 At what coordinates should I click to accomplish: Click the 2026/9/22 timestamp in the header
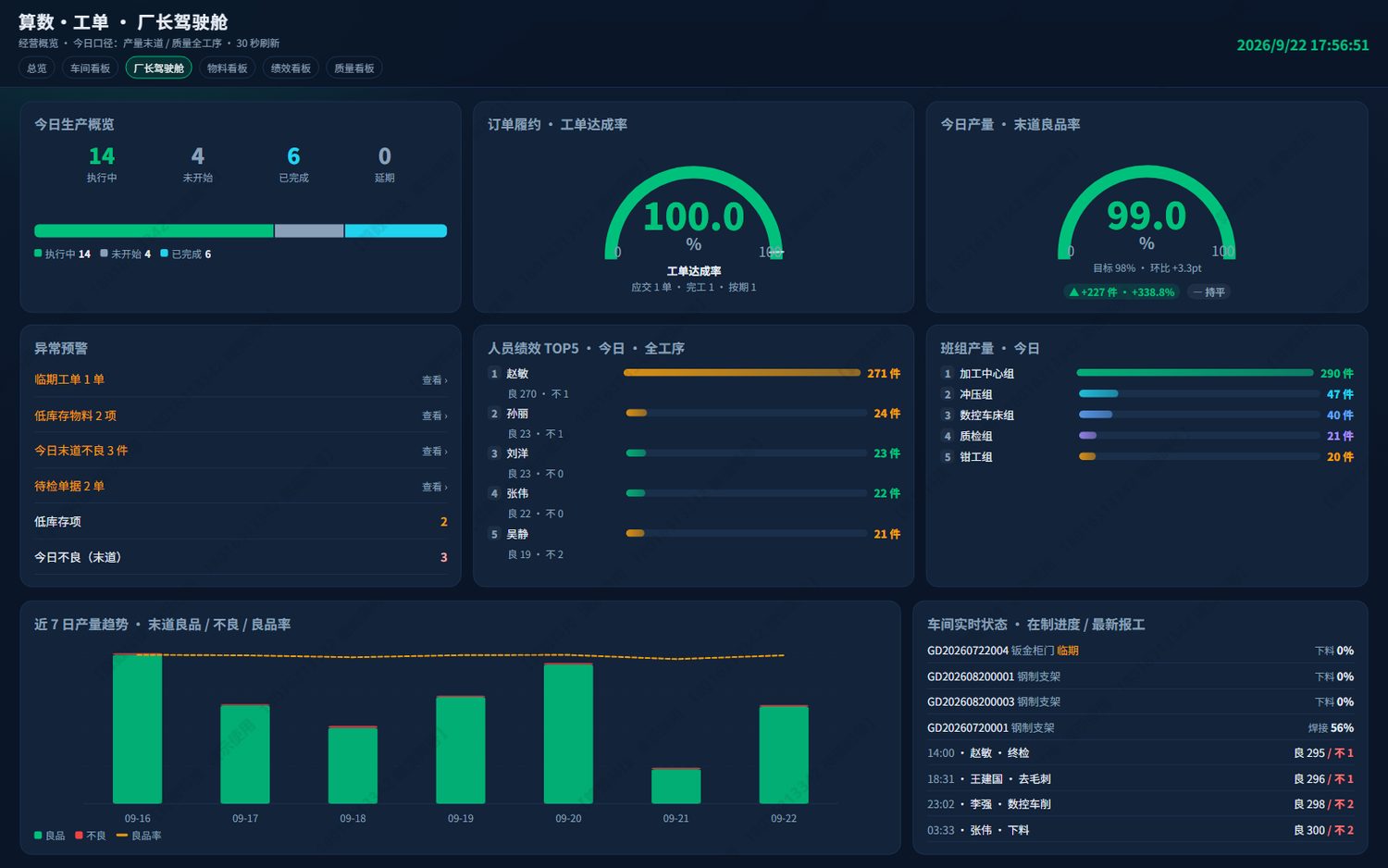[x=1303, y=45]
